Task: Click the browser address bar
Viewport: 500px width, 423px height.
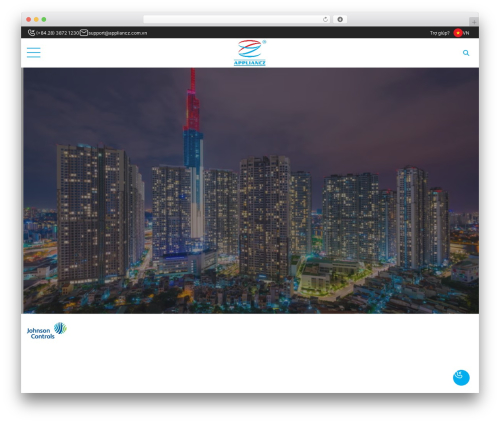Action: (x=237, y=19)
